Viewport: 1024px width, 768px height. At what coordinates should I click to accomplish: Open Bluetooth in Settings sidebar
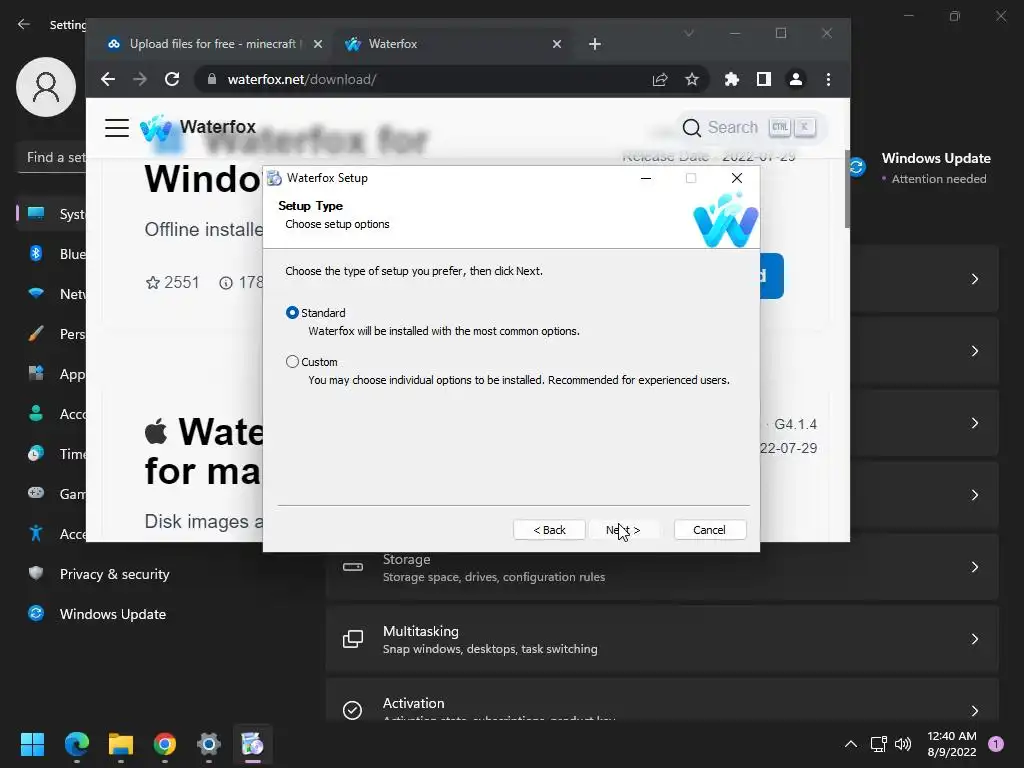(51, 254)
